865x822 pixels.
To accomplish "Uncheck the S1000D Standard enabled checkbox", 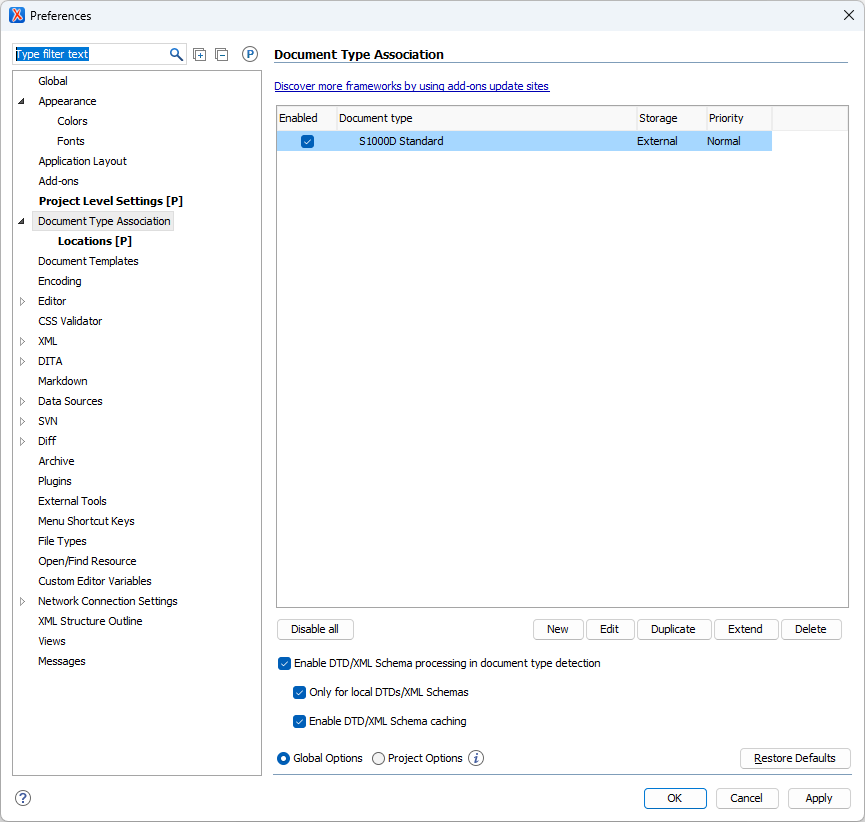I will click(x=307, y=141).
